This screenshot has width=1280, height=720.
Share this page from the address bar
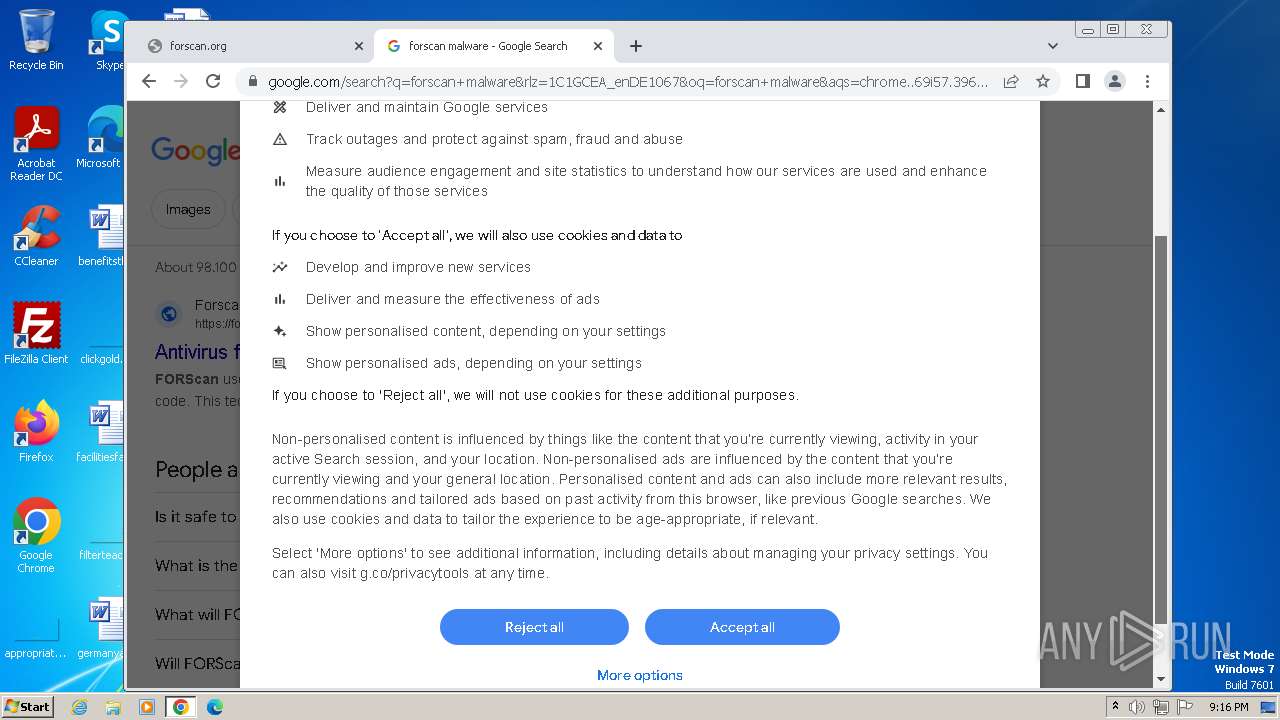[1011, 81]
